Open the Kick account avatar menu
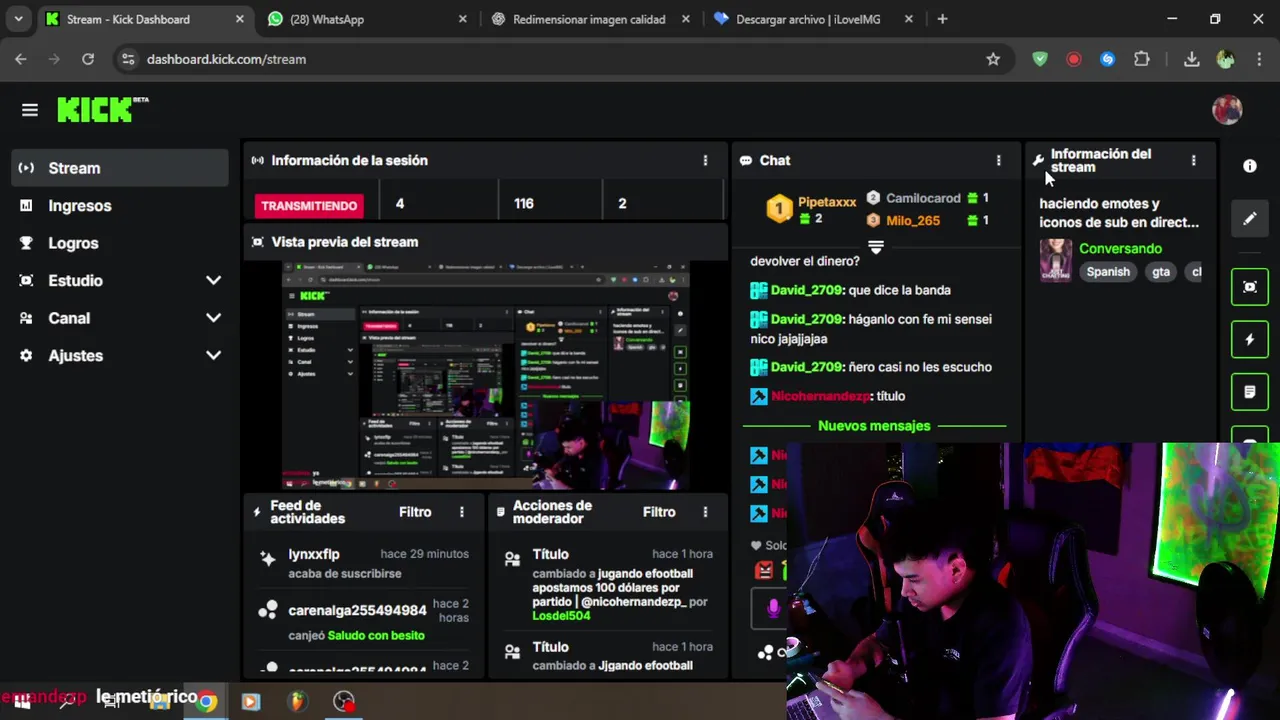The height and width of the screenshot is (720, 1280). click(x=1227, y=110)
